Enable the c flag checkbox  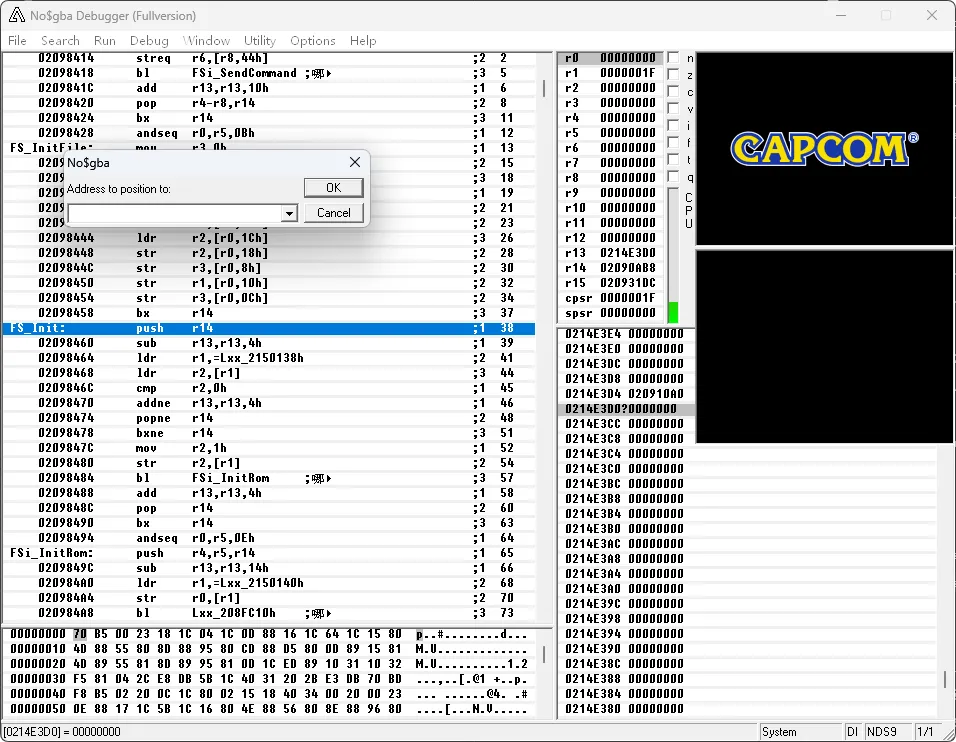(x=673, y=92)
